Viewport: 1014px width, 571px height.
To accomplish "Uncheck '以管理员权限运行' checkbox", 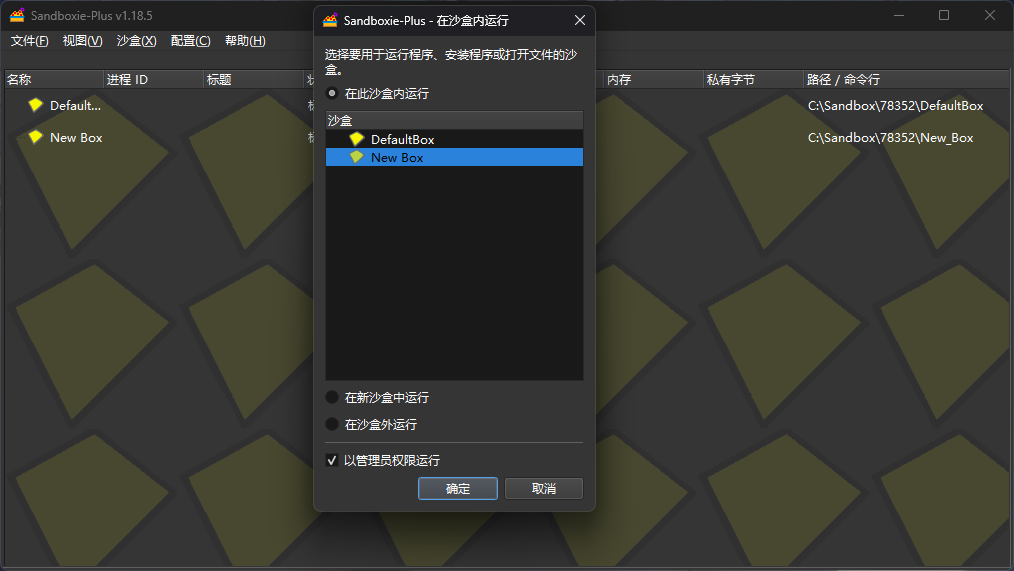I will (x=332, y=460).
